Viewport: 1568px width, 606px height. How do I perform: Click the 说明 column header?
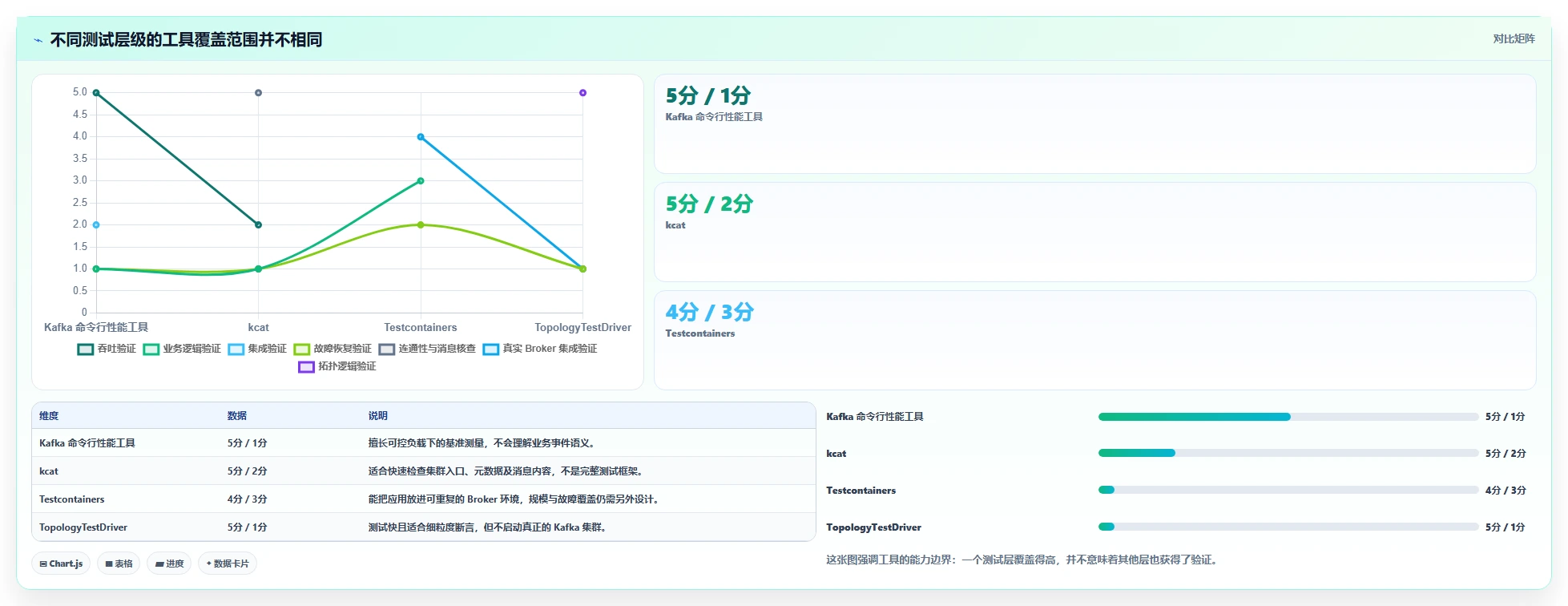click(x=377, y=416)
